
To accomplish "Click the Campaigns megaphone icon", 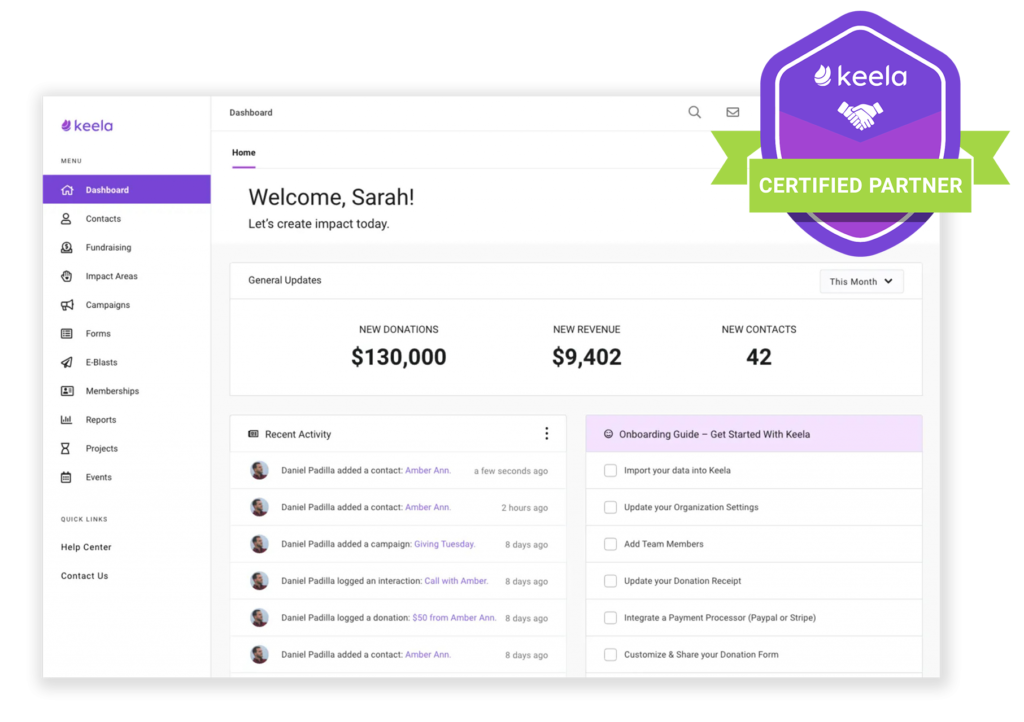I will [67, 305].
